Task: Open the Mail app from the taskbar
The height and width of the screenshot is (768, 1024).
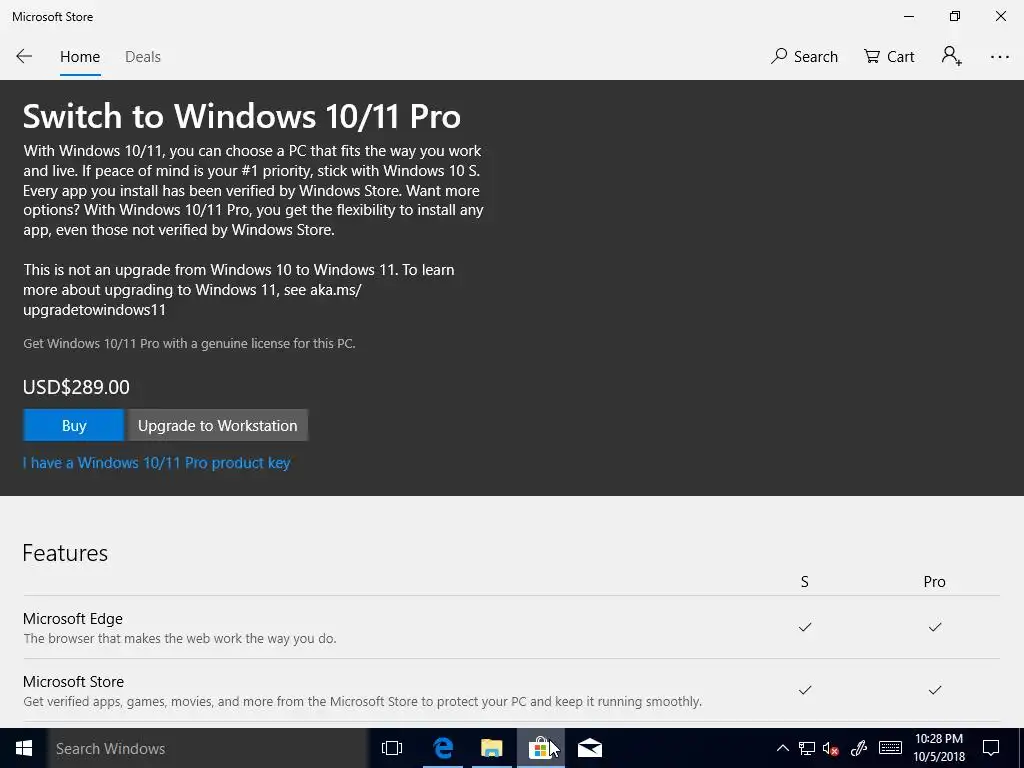Action: coord(590,748)
